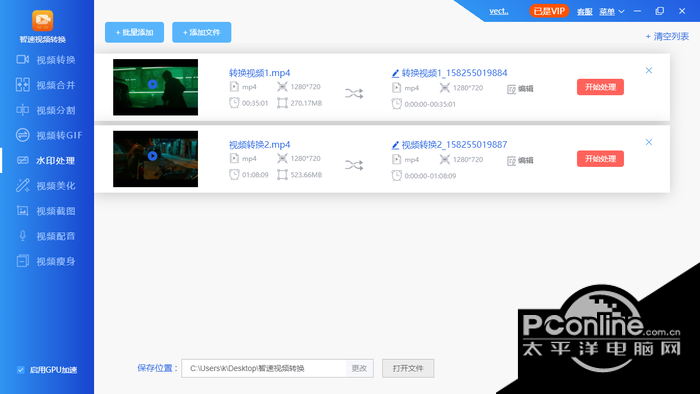
Task: Click the output resolution icon for 视频转换2
Action: 445,159
